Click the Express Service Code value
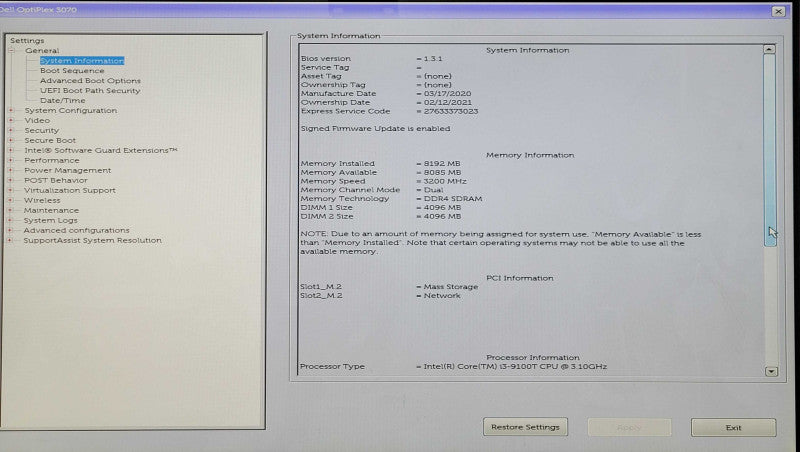The image size is (800, 452). [x=451, y=111]
